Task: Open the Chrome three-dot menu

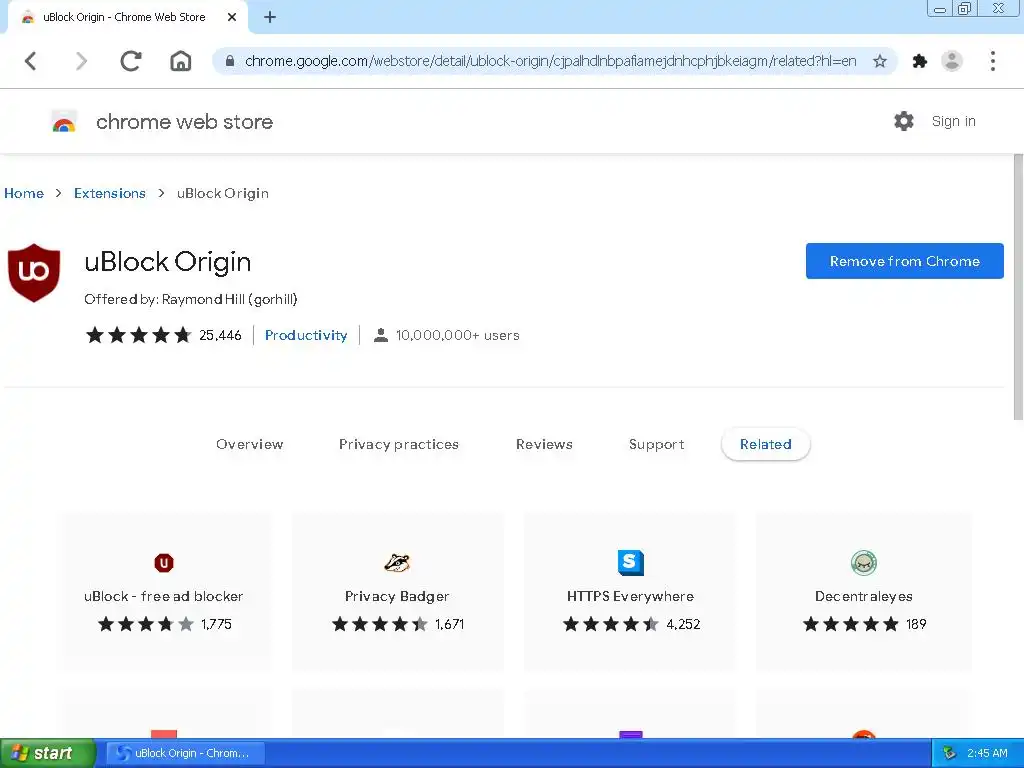Action: [993, 61]
